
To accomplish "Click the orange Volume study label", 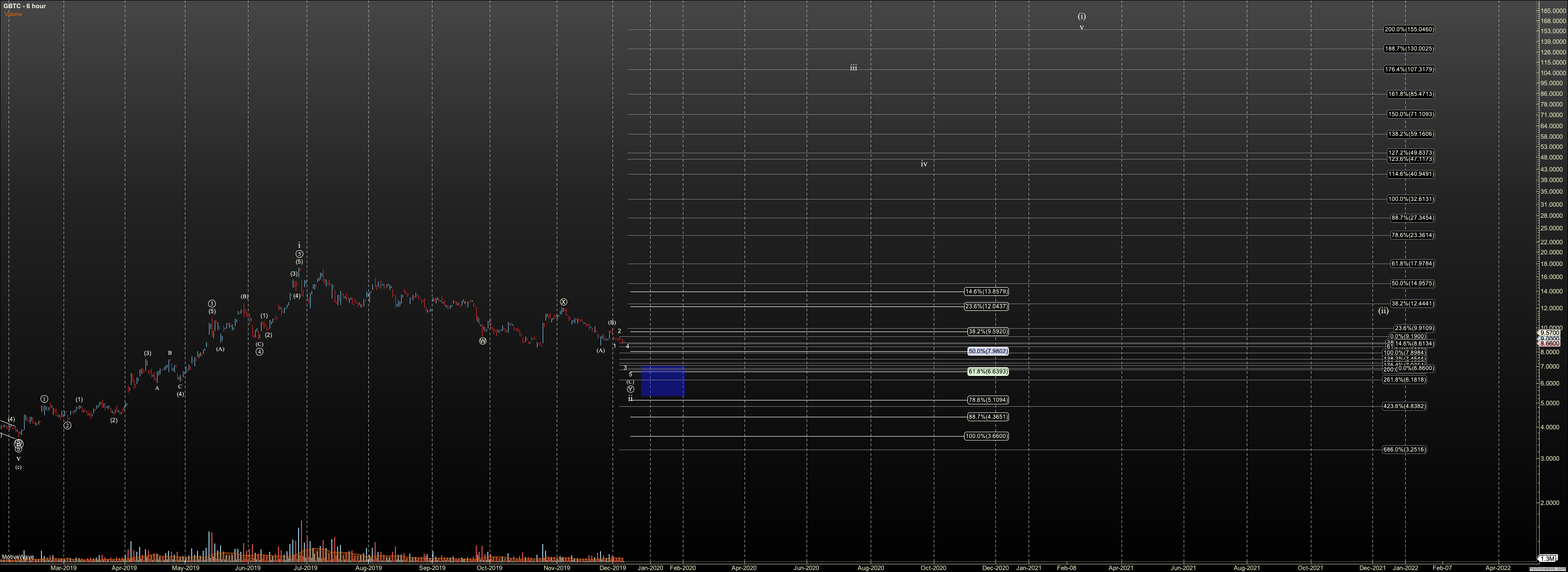I will (13, 14).
